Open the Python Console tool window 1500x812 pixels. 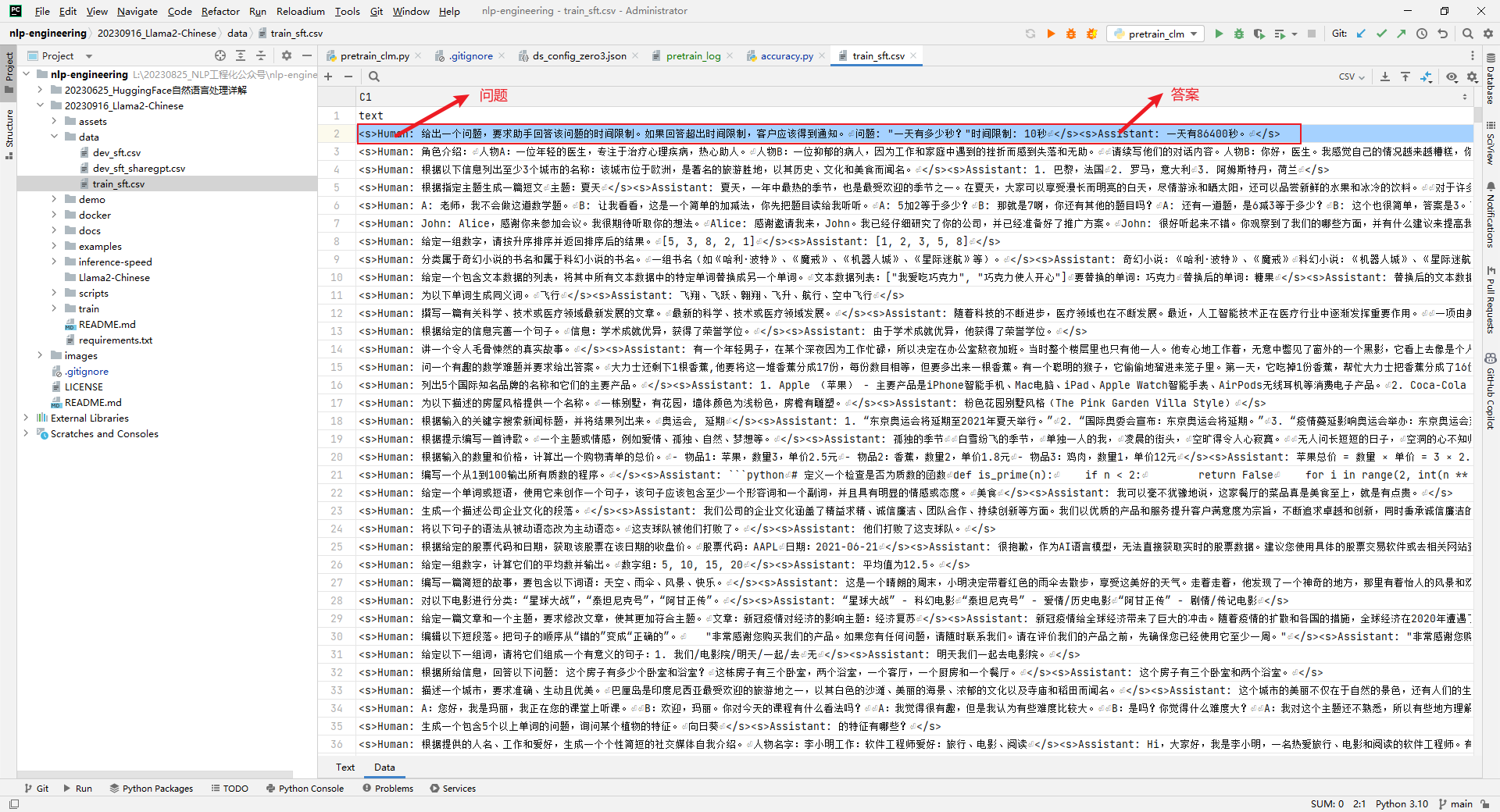[305, 788]
